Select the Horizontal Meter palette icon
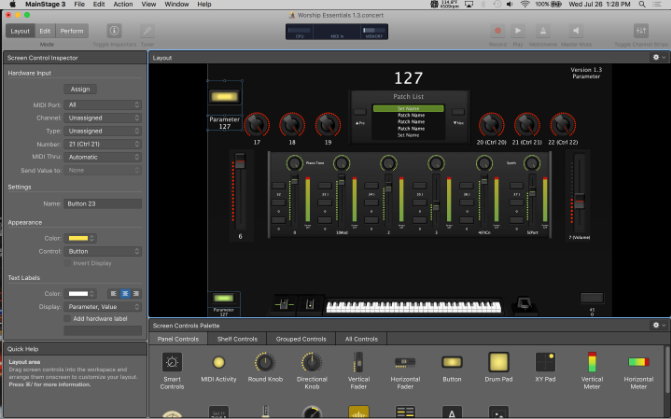The image size is (671, 419). pos(638,362)
